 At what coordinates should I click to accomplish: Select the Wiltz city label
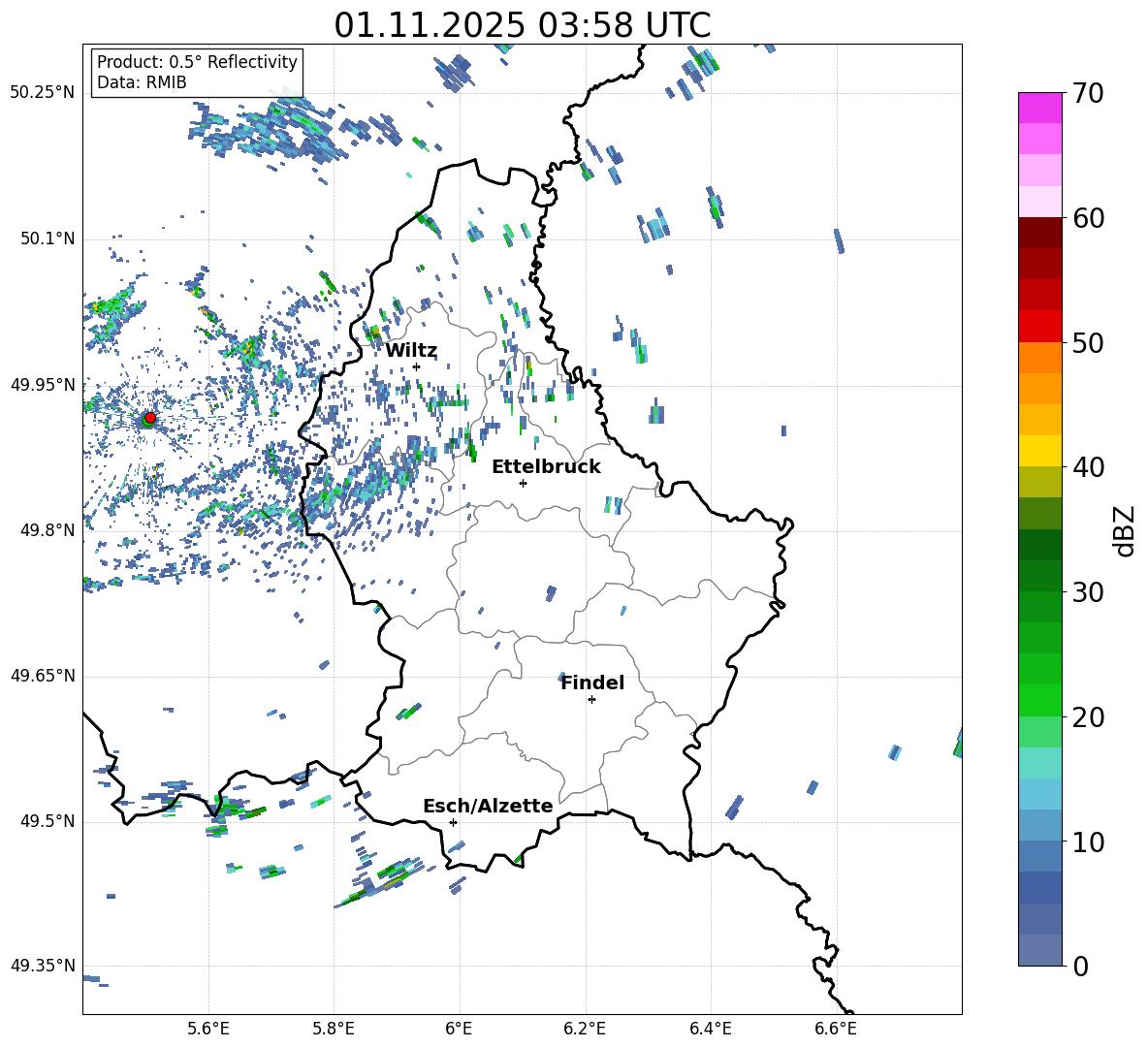pyautogui.click(x=411, y=351)
